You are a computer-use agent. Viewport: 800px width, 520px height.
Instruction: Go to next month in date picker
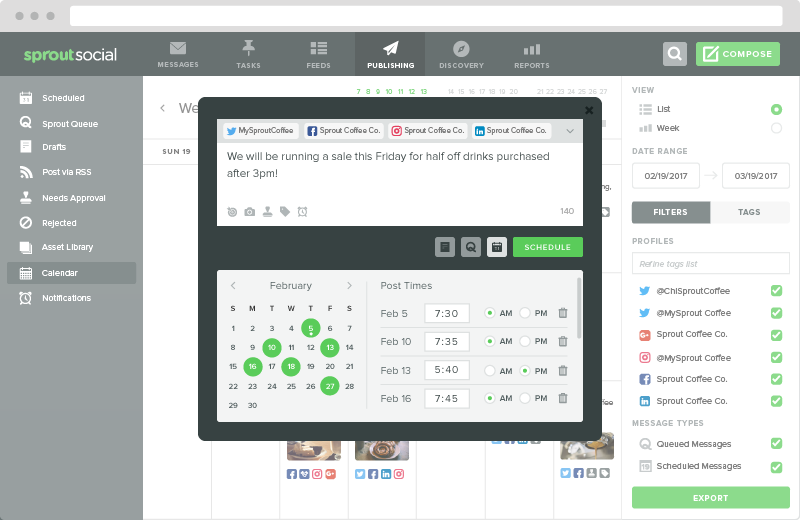[x=349, y=286]
